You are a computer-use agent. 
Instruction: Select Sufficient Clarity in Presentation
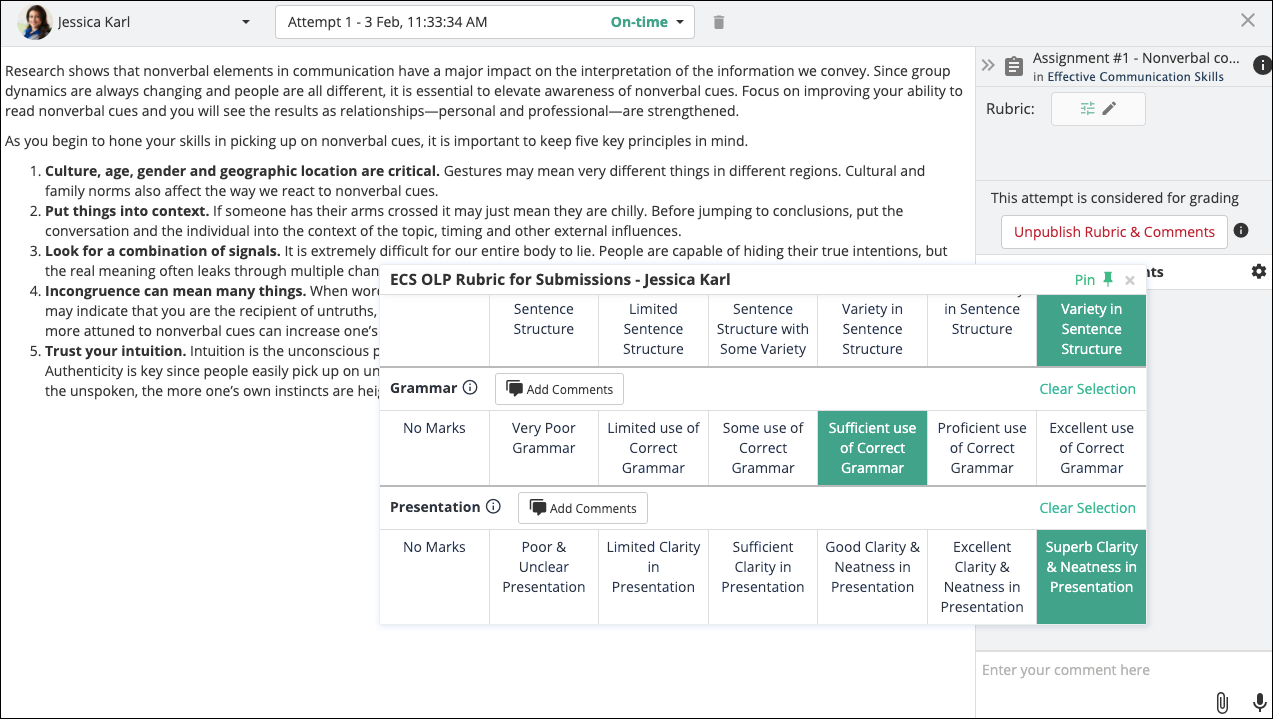(x=763, y=577)
